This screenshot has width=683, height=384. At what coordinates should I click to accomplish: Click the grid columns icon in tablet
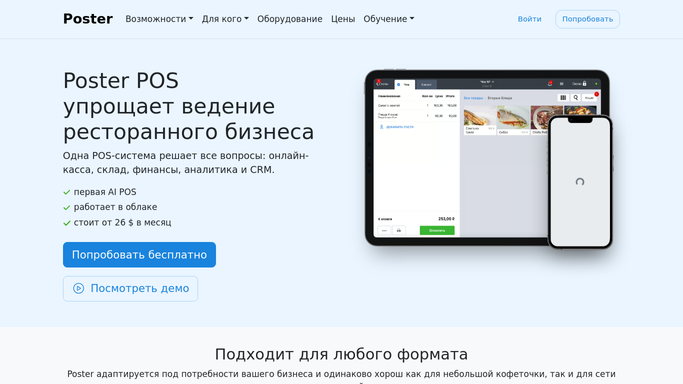(563, 98)
